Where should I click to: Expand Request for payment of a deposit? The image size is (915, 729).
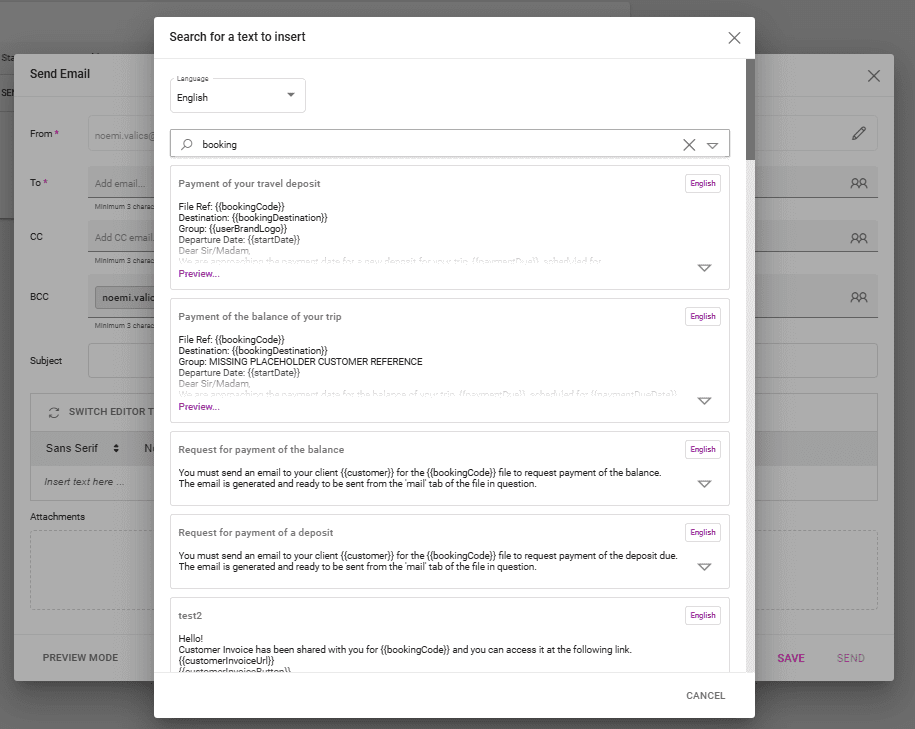coord(704,567)
